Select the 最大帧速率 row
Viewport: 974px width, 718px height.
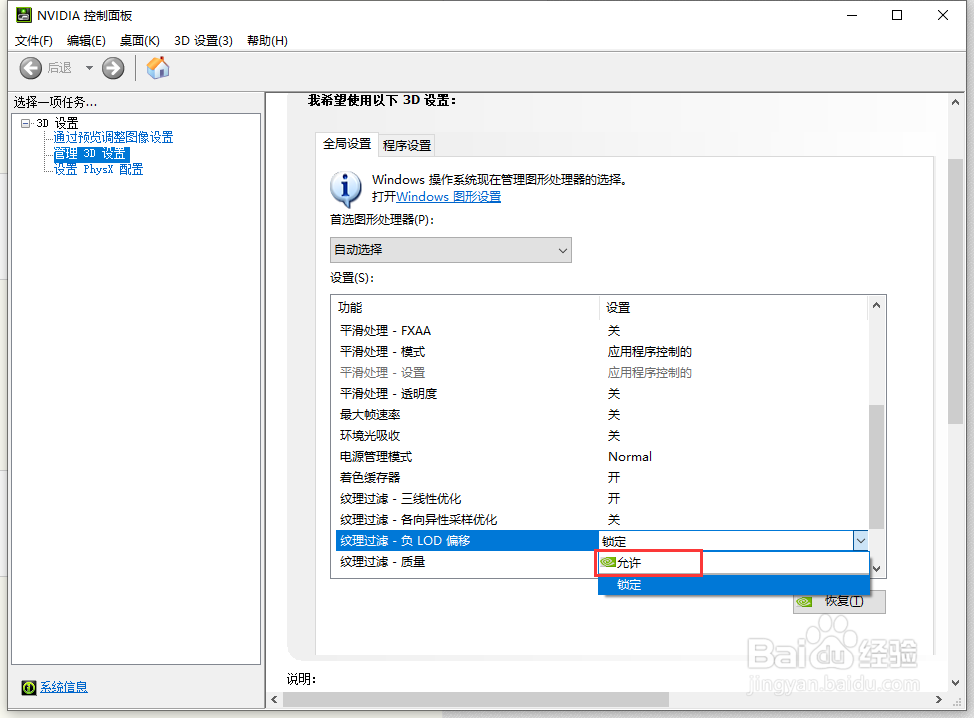(x=601, y=414)
